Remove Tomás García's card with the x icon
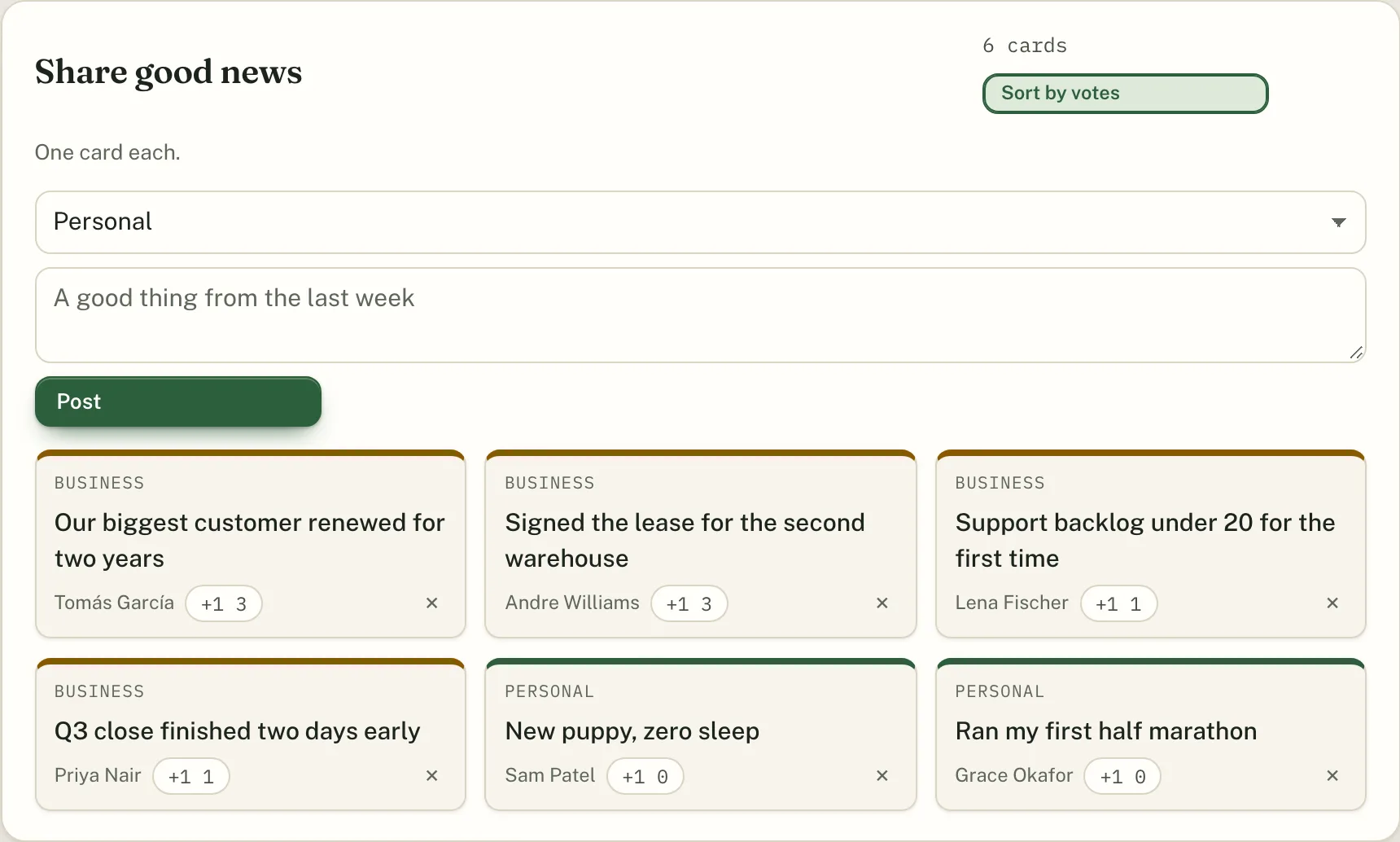1400x842 pixels. pyautogui.click(x=432, y=603)
